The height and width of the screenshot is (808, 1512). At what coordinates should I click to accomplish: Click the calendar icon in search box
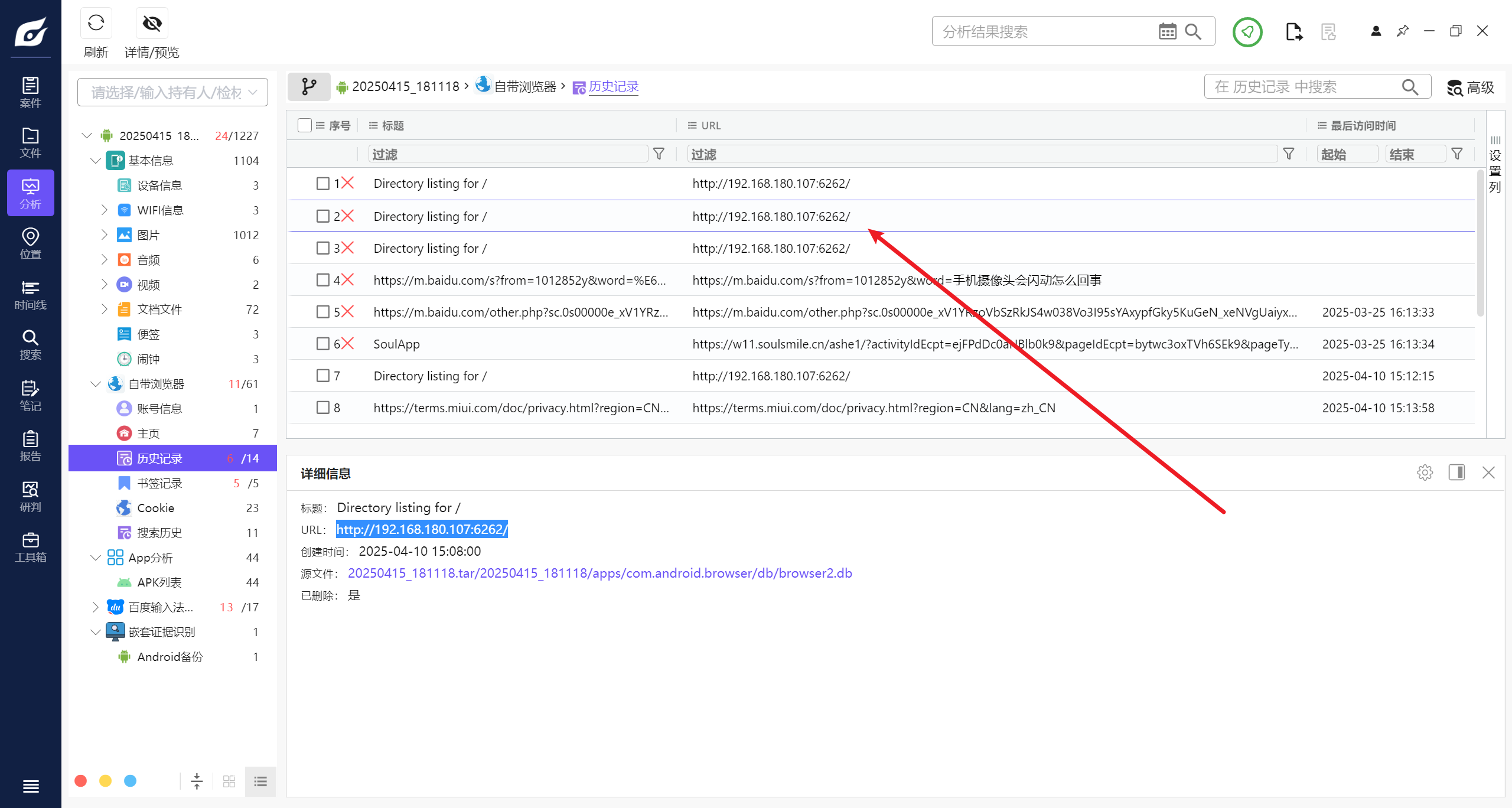pos(1167,31)
